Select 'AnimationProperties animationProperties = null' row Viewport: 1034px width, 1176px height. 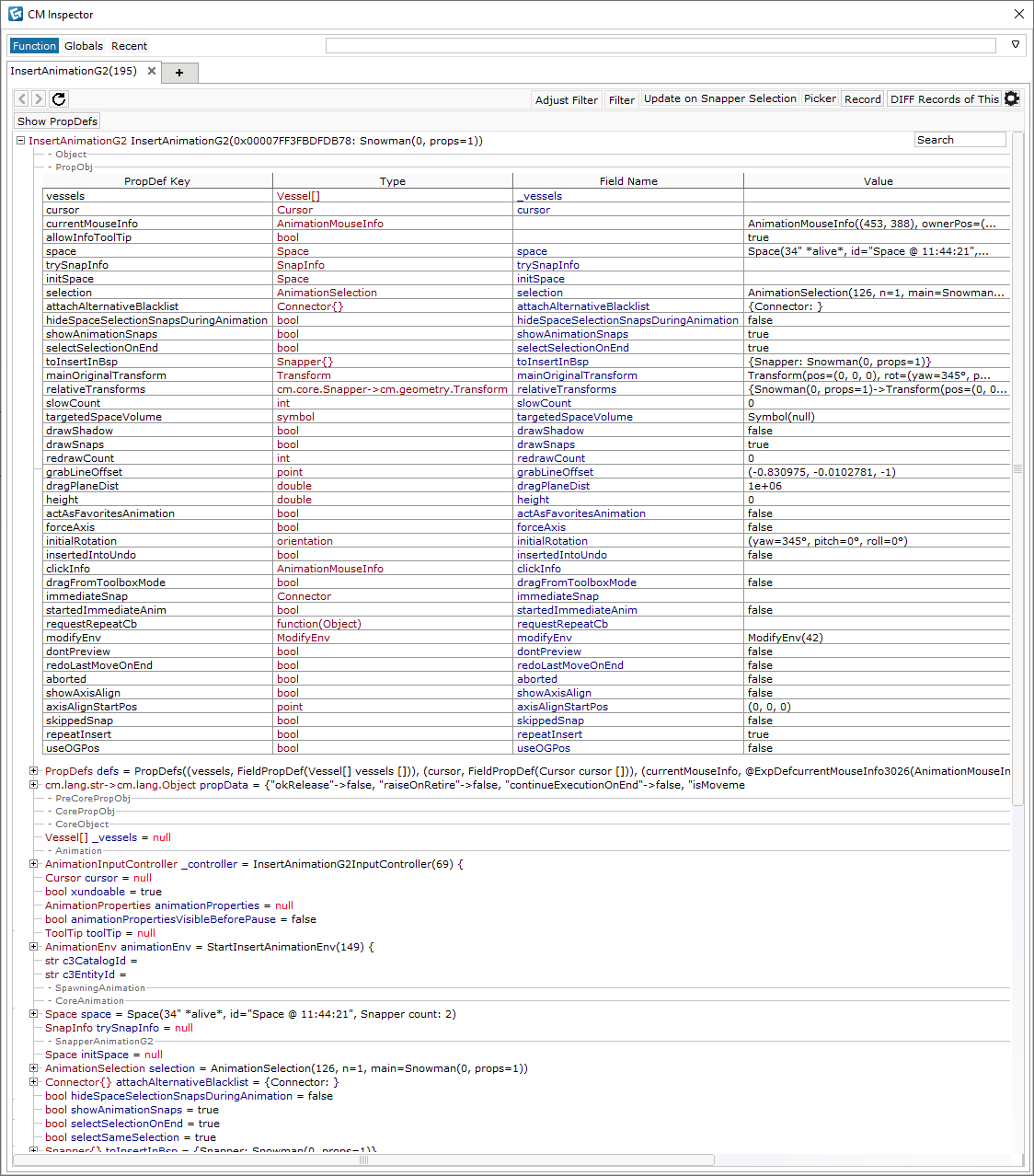click(x=169, y=905)
